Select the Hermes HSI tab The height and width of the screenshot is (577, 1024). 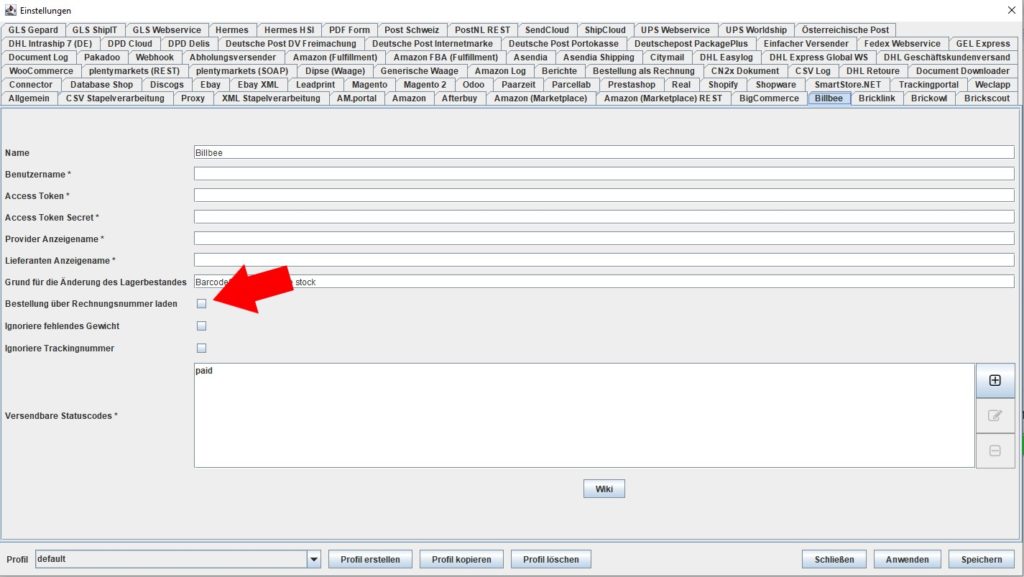tap(289, 29)
